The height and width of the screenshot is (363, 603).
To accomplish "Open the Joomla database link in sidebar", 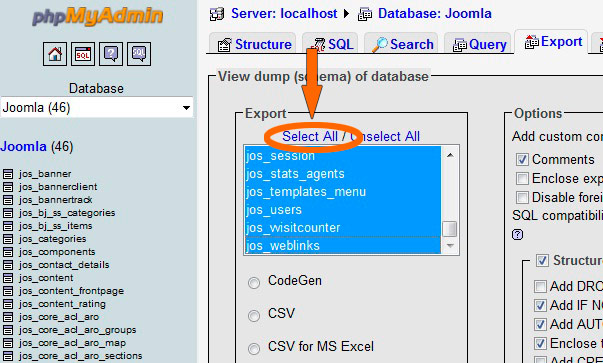I will [23, 147].
